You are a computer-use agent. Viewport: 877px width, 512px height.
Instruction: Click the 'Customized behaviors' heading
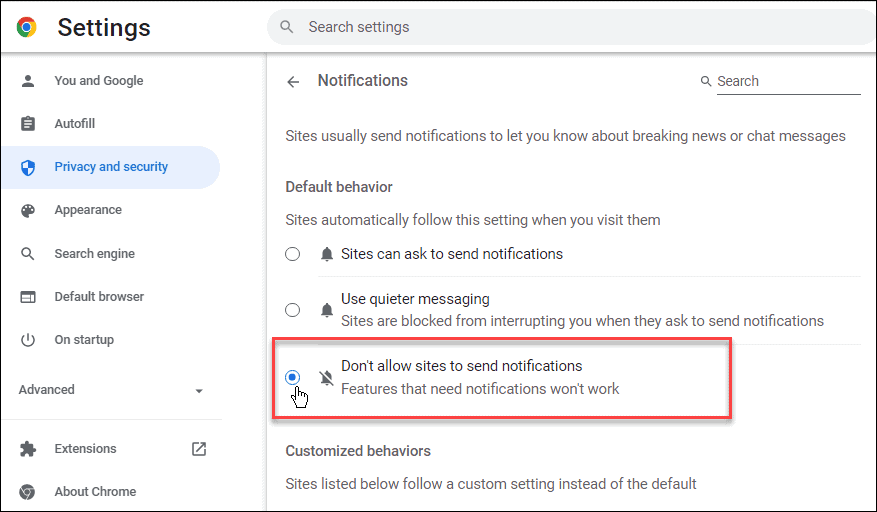pos(358,451)
